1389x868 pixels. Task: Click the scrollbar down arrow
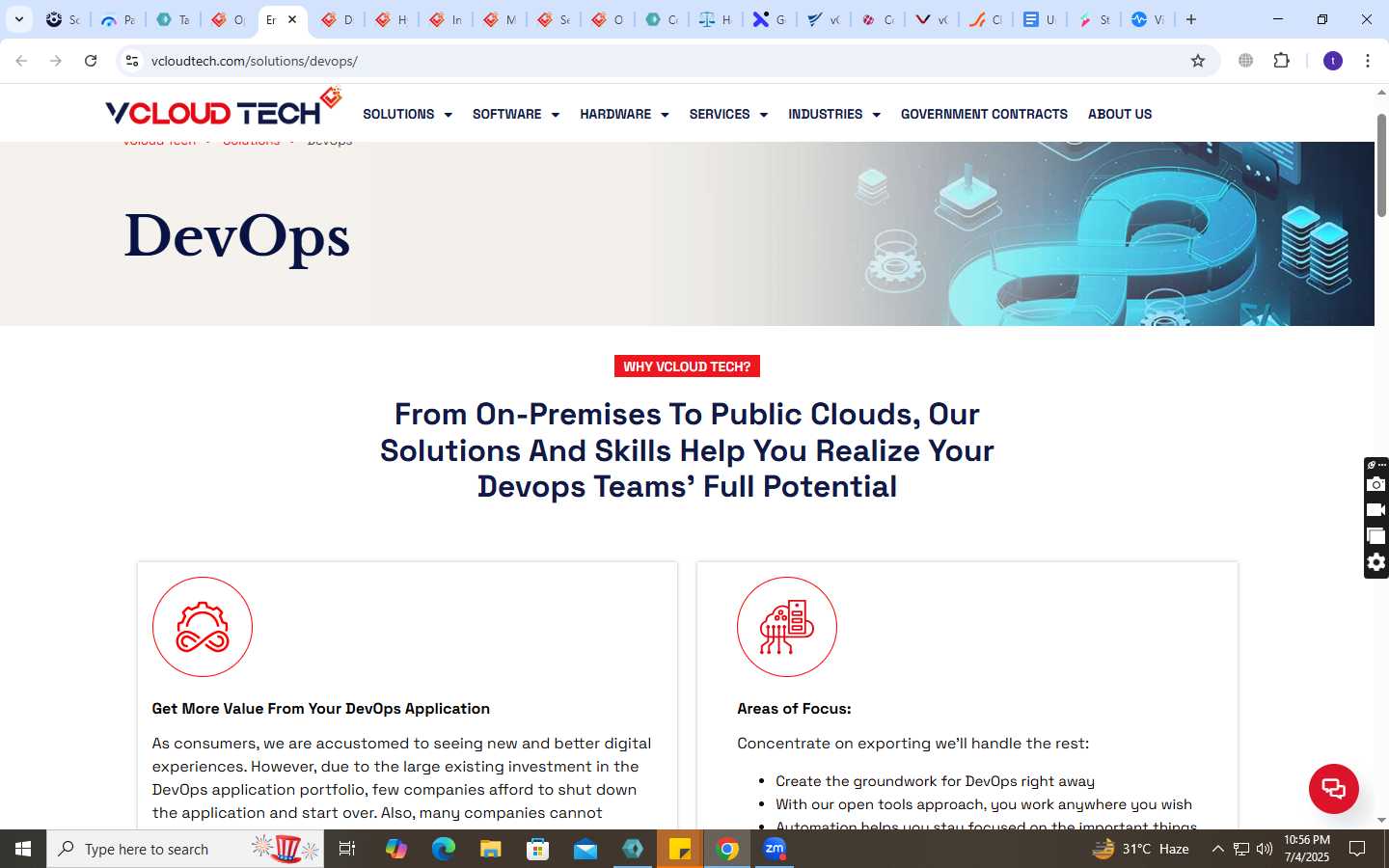coord(1381,821)
